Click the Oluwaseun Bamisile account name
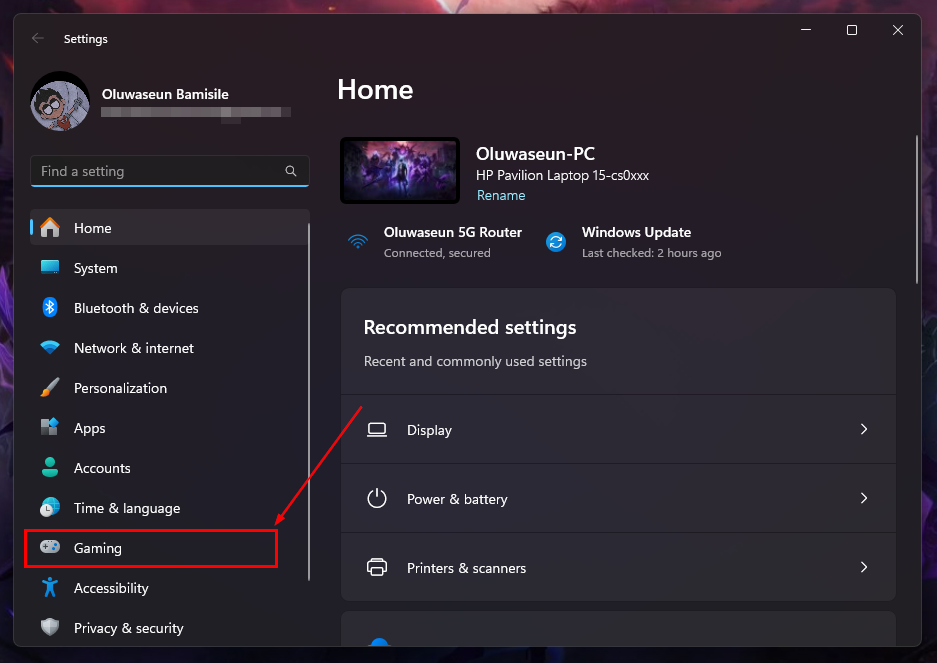 165,94
